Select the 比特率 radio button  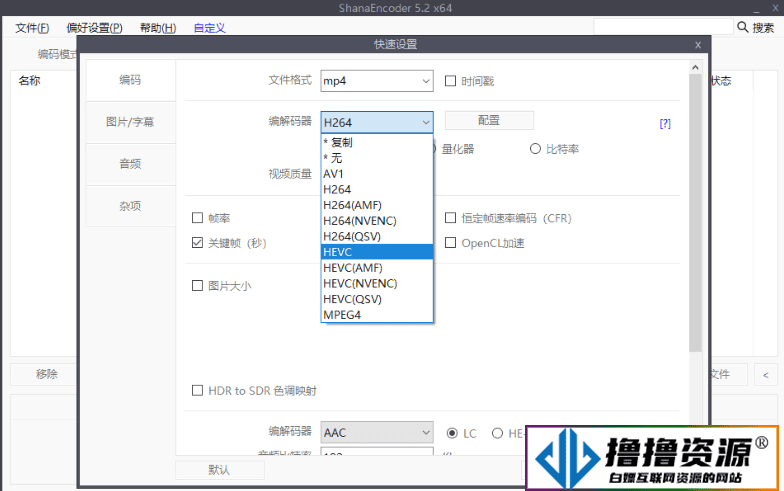[536, 149]
